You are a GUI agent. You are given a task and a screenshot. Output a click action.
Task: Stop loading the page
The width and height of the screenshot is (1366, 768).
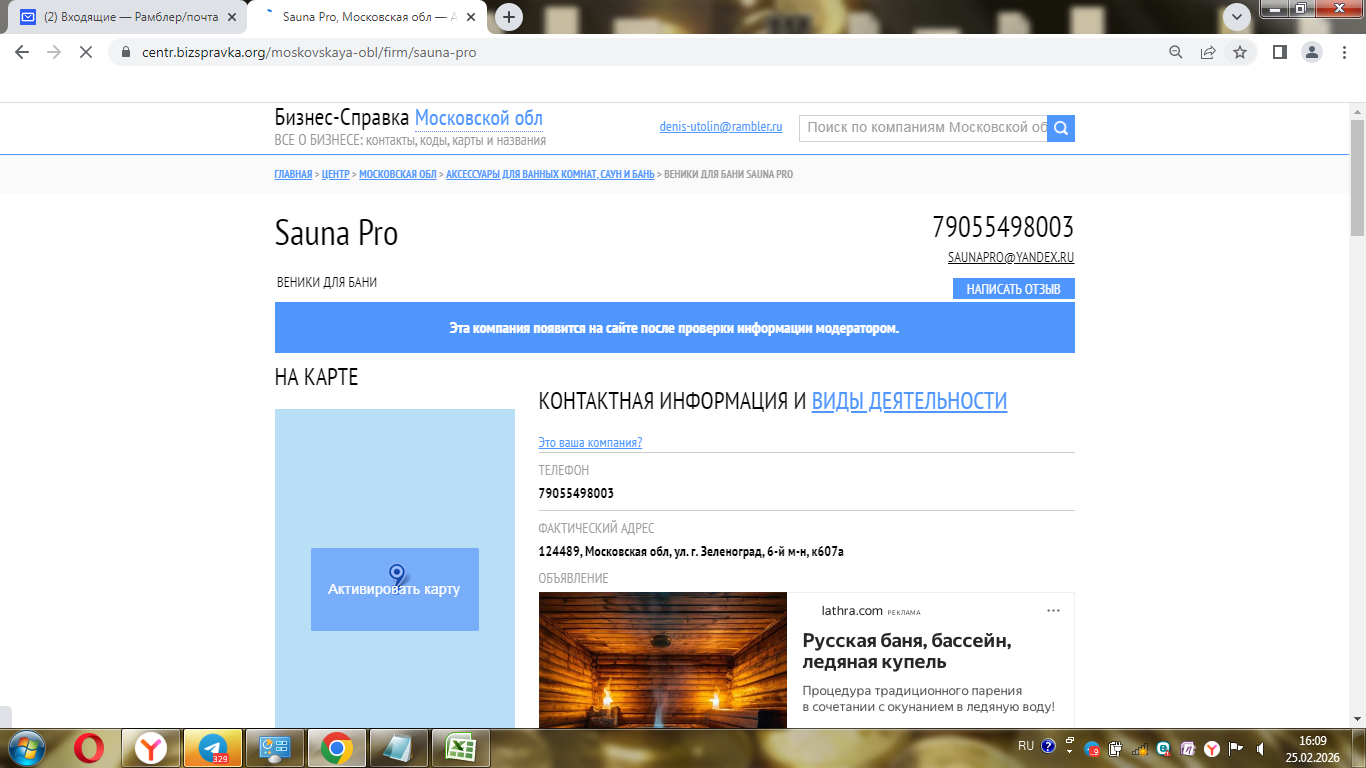click(86, 52)
